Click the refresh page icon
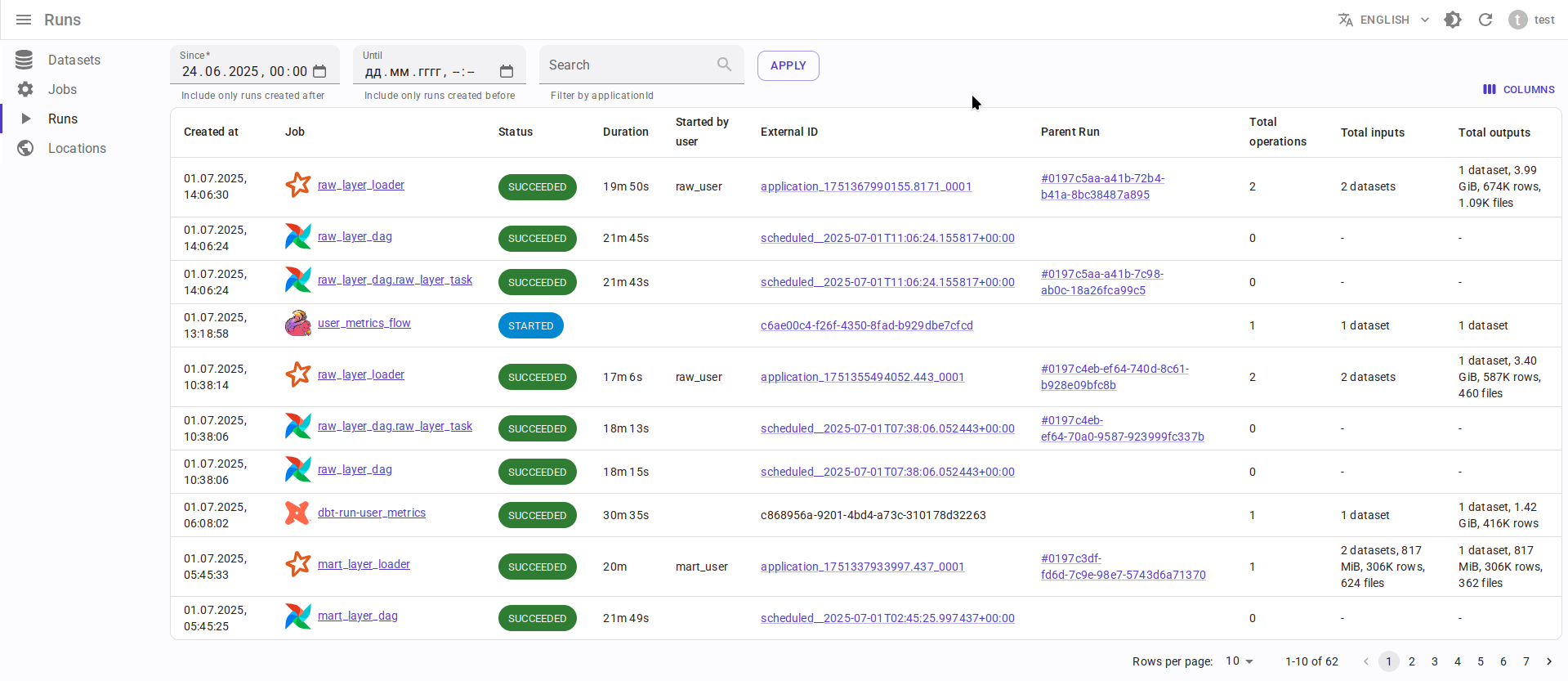Image resolution: width=1568 pixels, height=681 pixels. pos(1485,20)
